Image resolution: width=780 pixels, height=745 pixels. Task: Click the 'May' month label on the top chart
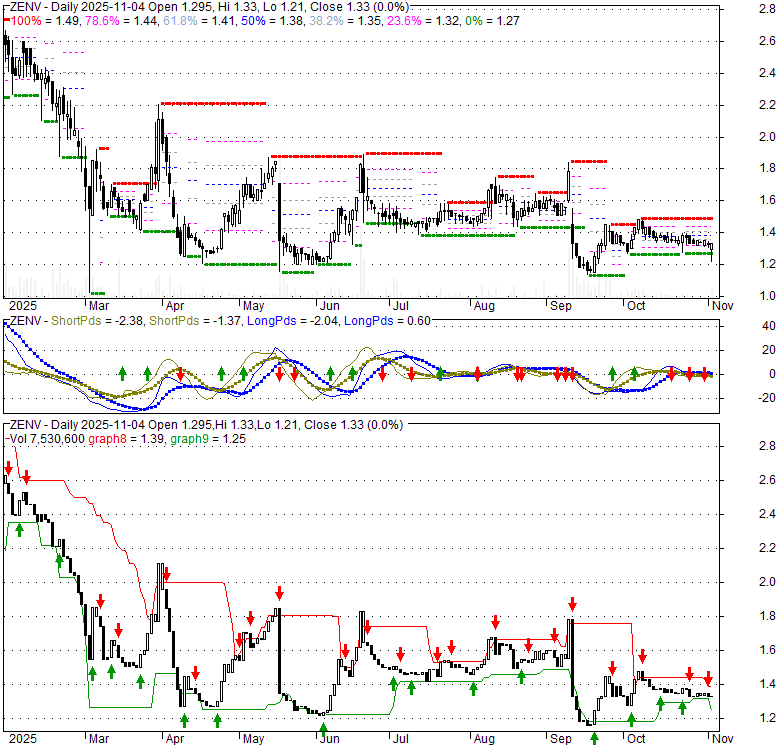tap(254, 306)
